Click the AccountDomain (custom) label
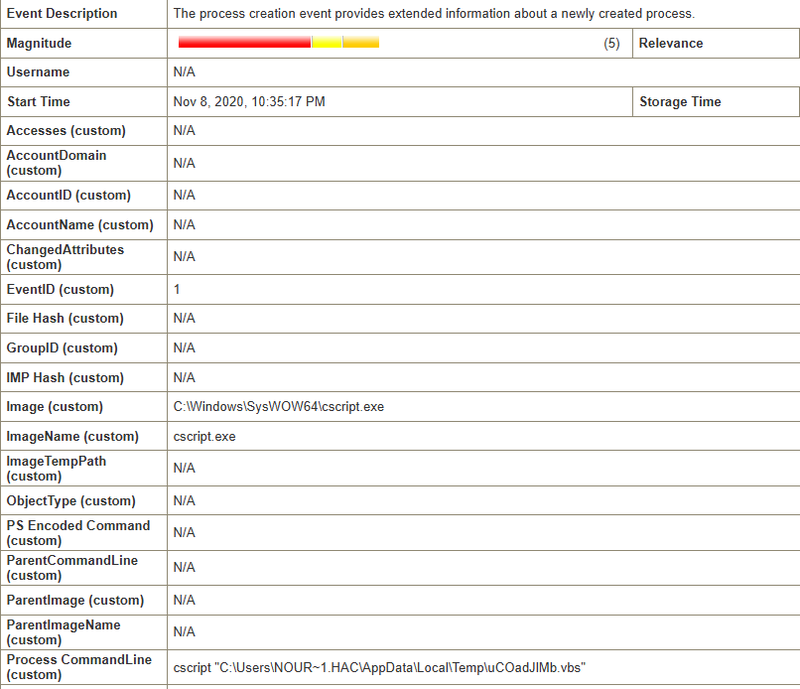Screen dimensions: 800x689 pyautogui.click(x=56, y=162)
